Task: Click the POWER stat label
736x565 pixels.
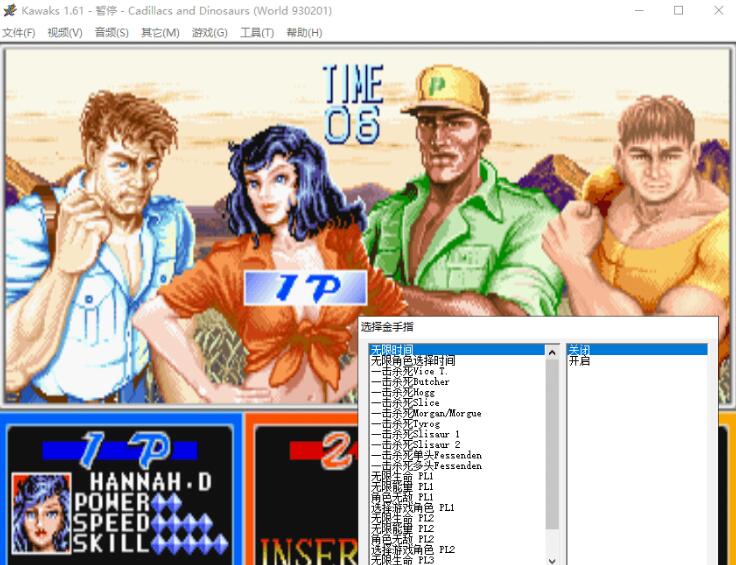Action: pos(112,503)
